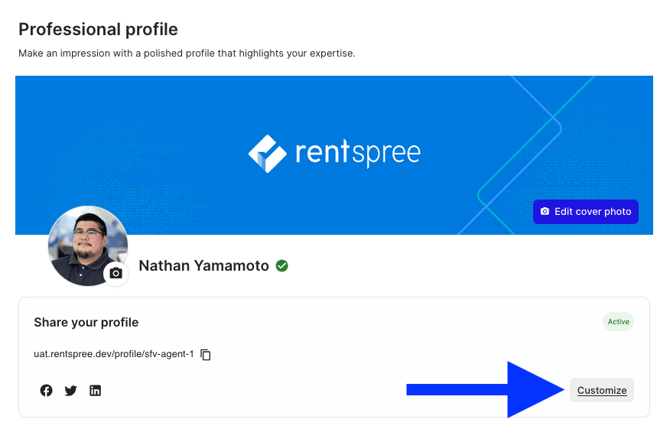Click the Edit cover photo button
Screen dimensions: 670x429
pos(586,212)
